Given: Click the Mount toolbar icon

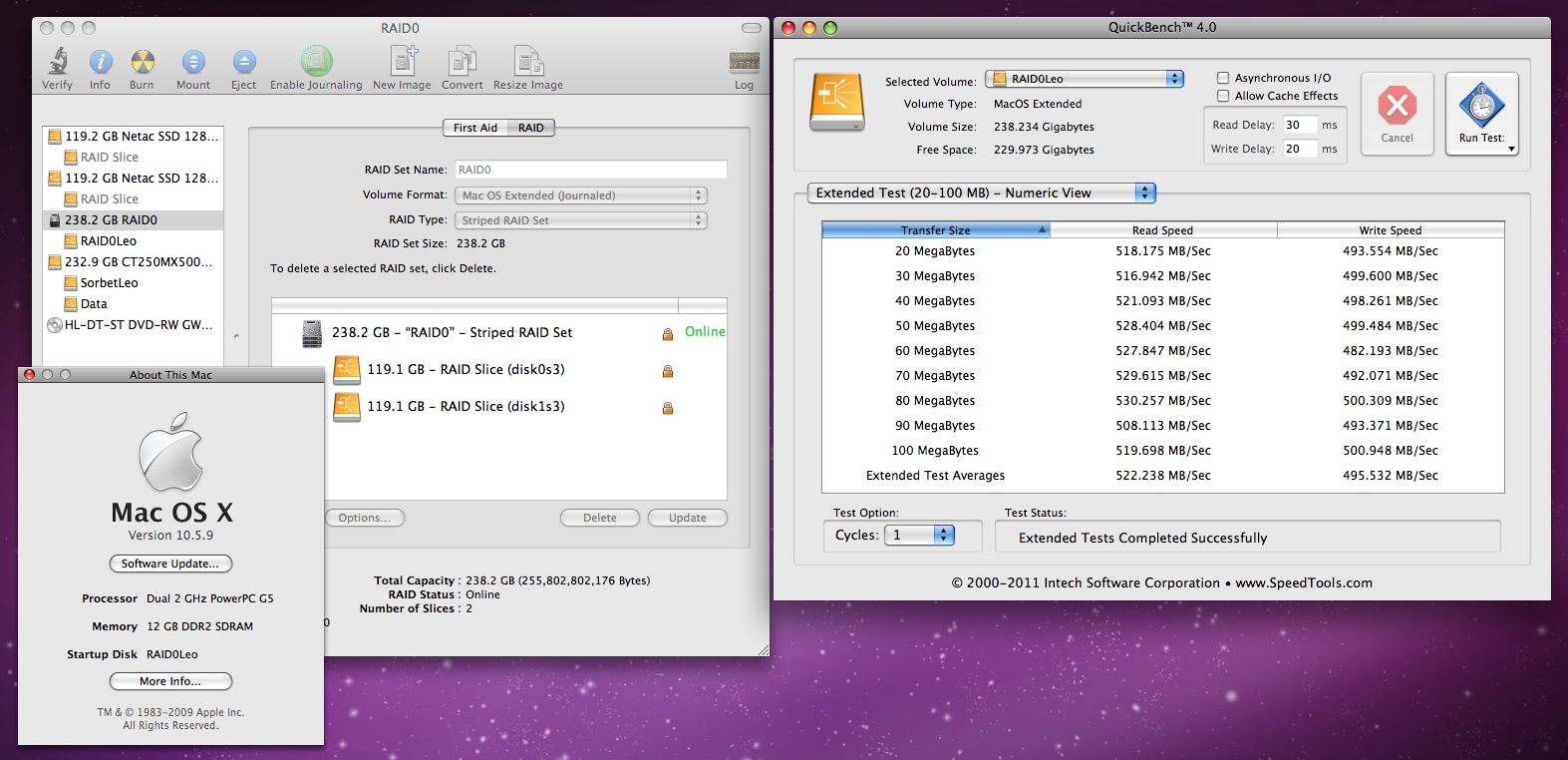Looking at the screenshot, I should coord(193,62).
